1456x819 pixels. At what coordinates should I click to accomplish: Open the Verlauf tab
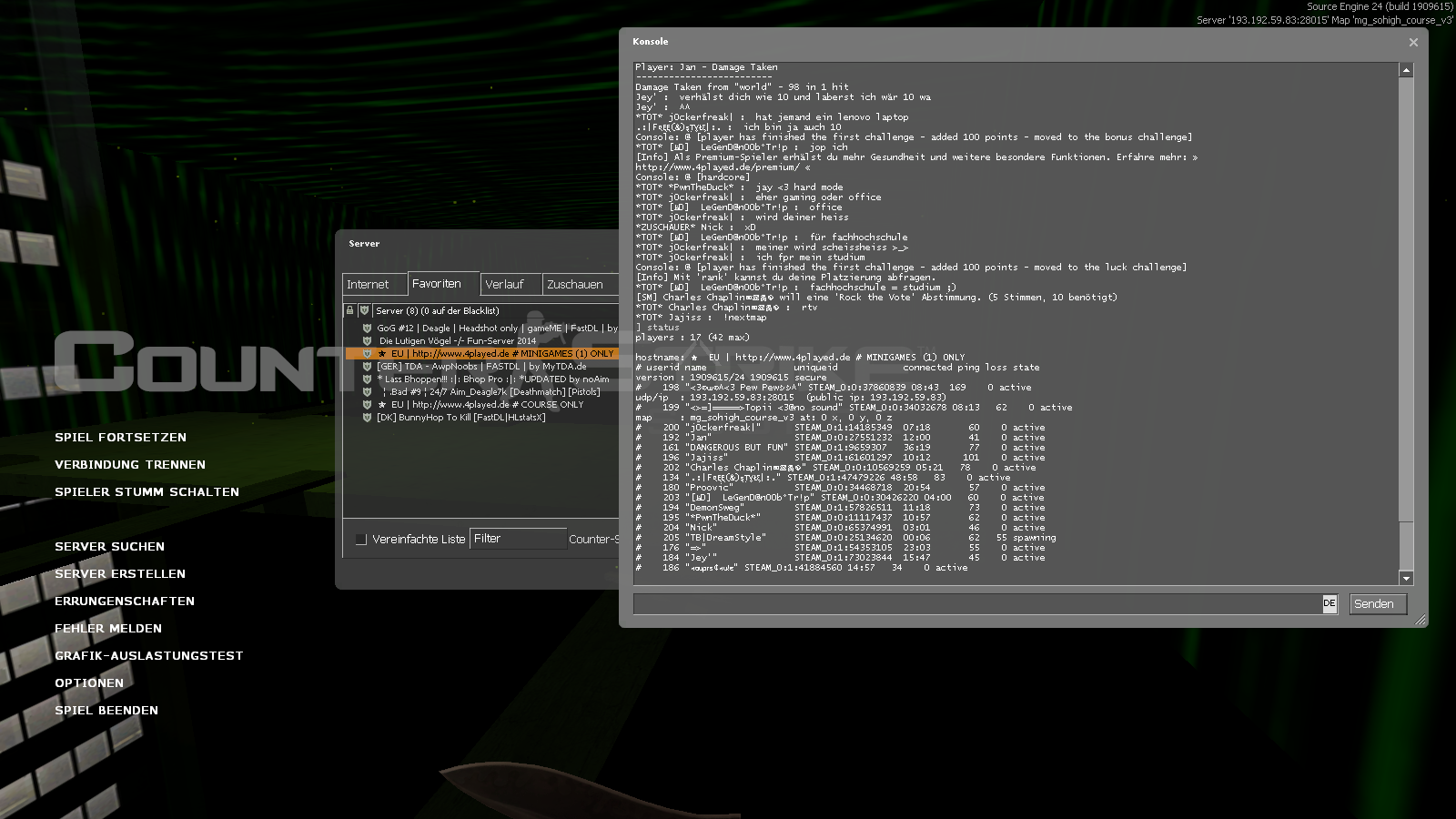pyautogui.click(x=511, y=284)
